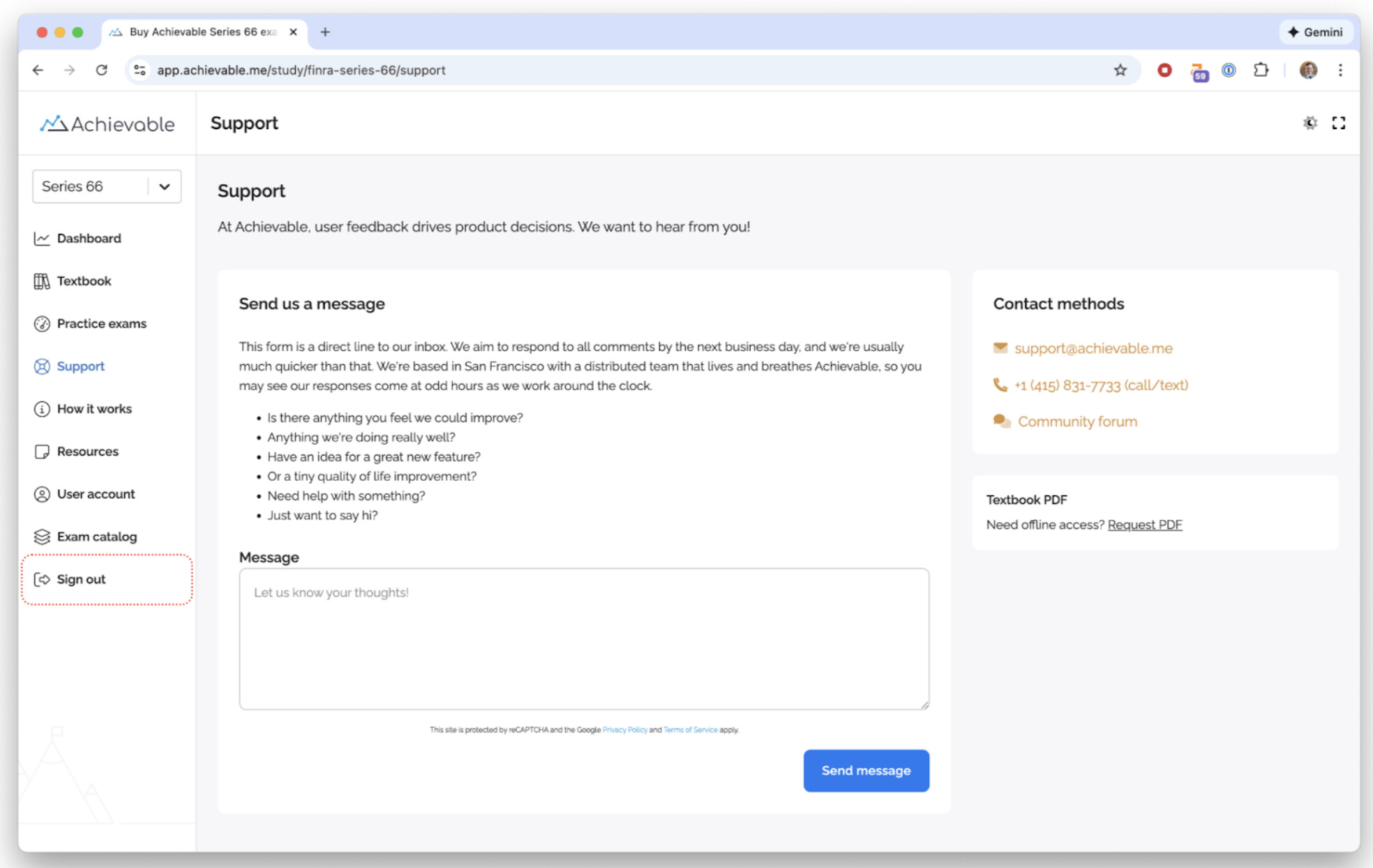The image size is (1373, 868).
Task: Click the Resources sticky-note icon
Action: 42,451
